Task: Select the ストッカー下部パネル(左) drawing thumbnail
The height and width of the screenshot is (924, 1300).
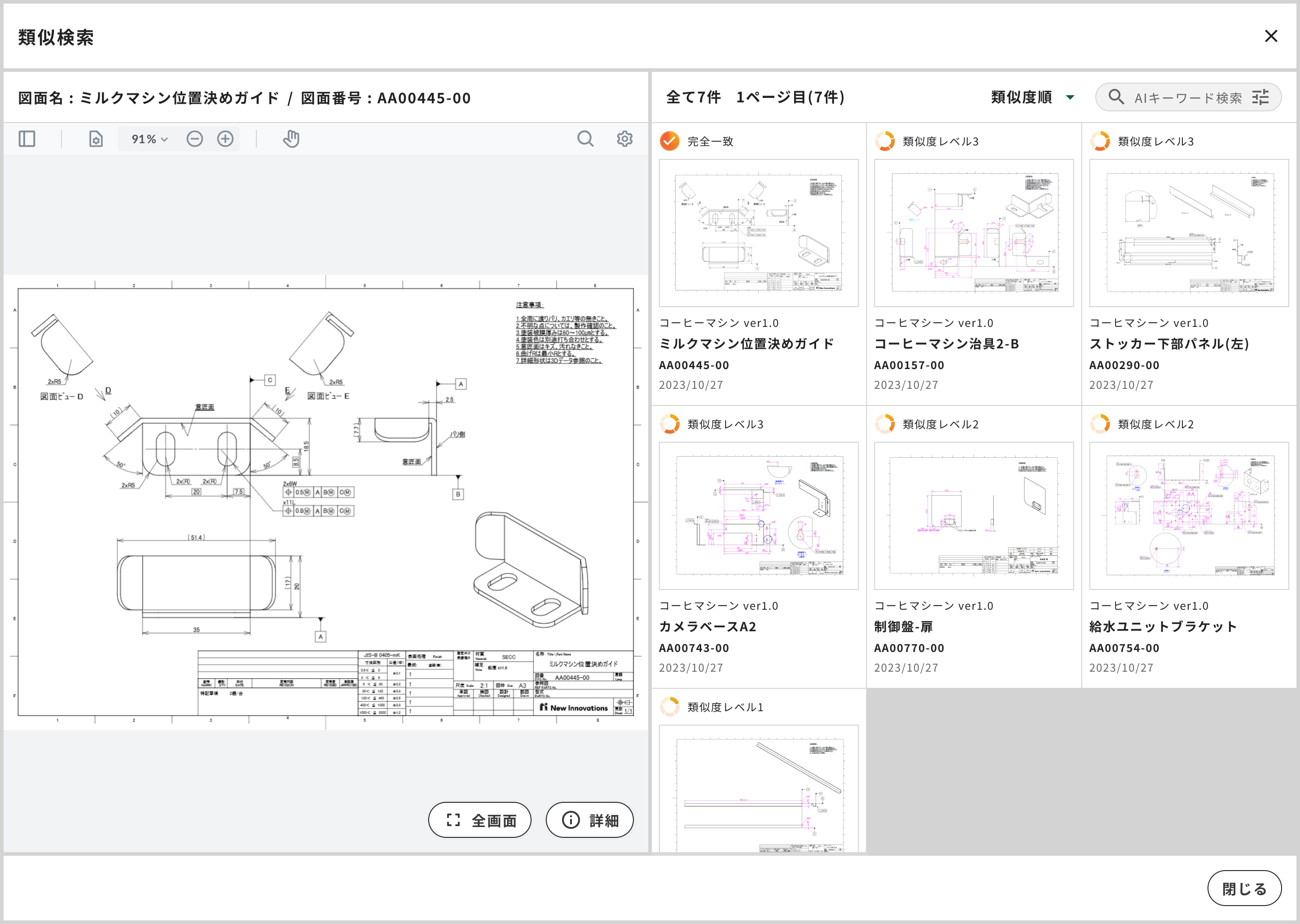Action: [x=1189, y=233]
